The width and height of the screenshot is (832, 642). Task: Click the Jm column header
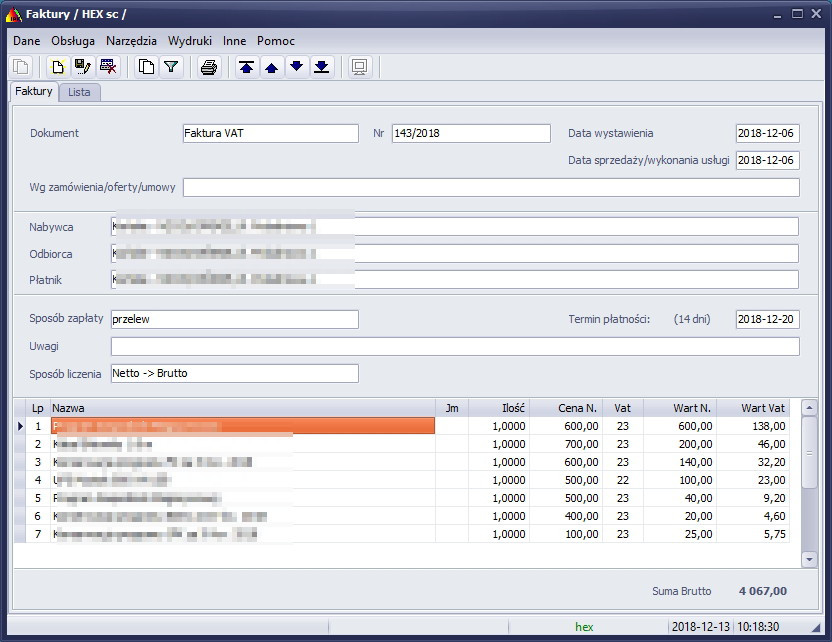(x=452, y=408)
